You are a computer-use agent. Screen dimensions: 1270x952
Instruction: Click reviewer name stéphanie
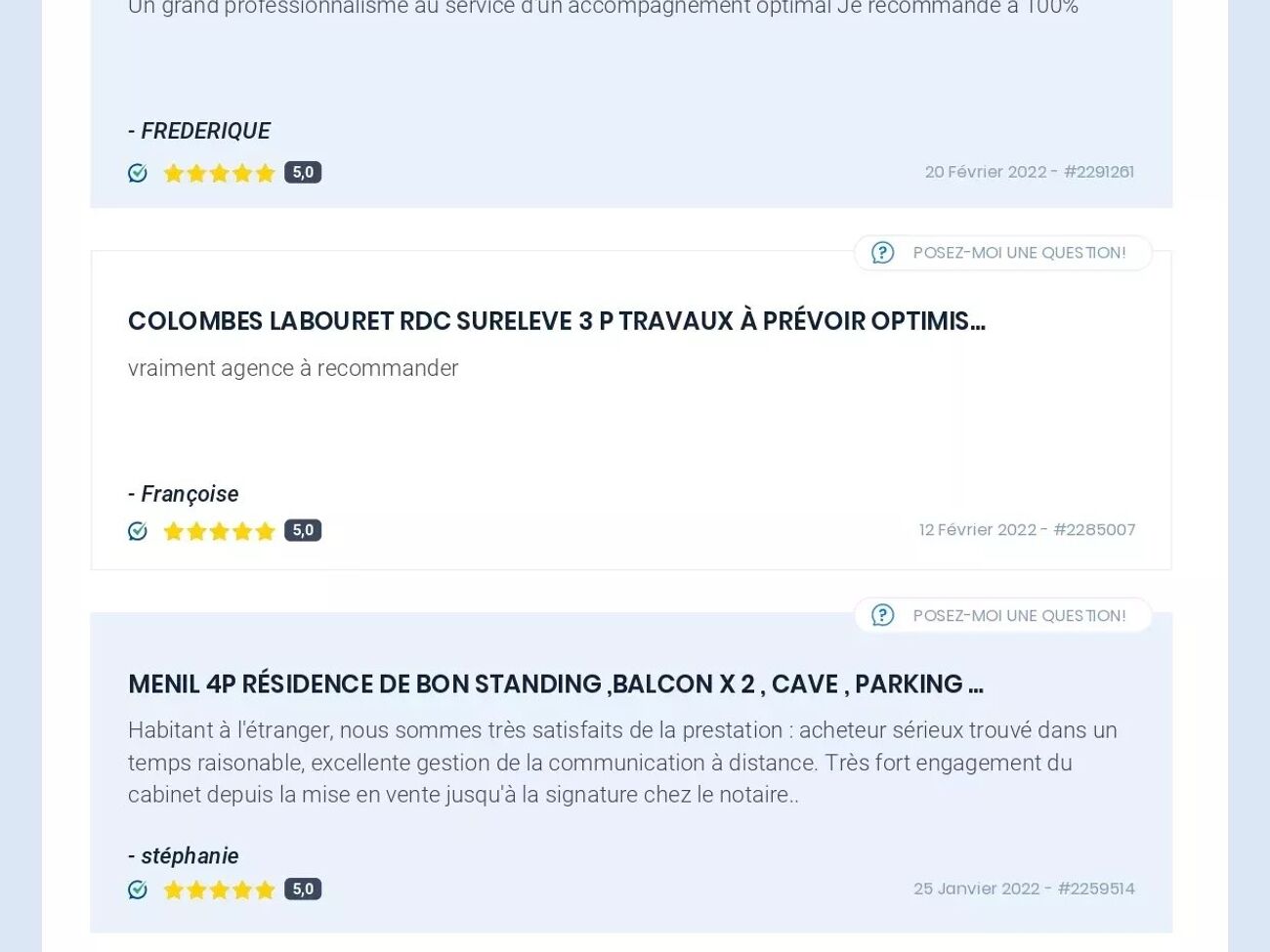pyautogui.click(x=190, y=856)
